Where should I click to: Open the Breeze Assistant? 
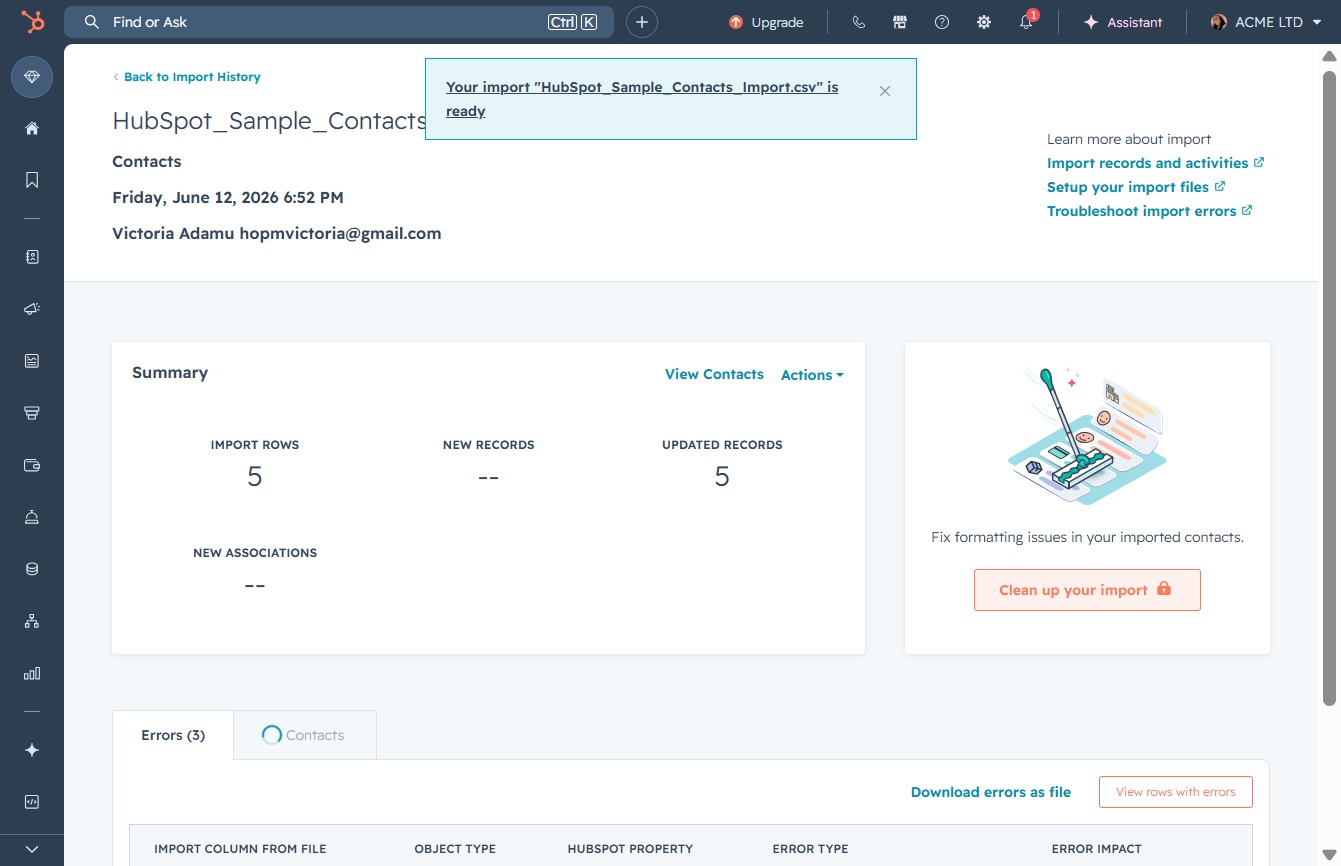pyautogui.click(x=1123, y=22)
